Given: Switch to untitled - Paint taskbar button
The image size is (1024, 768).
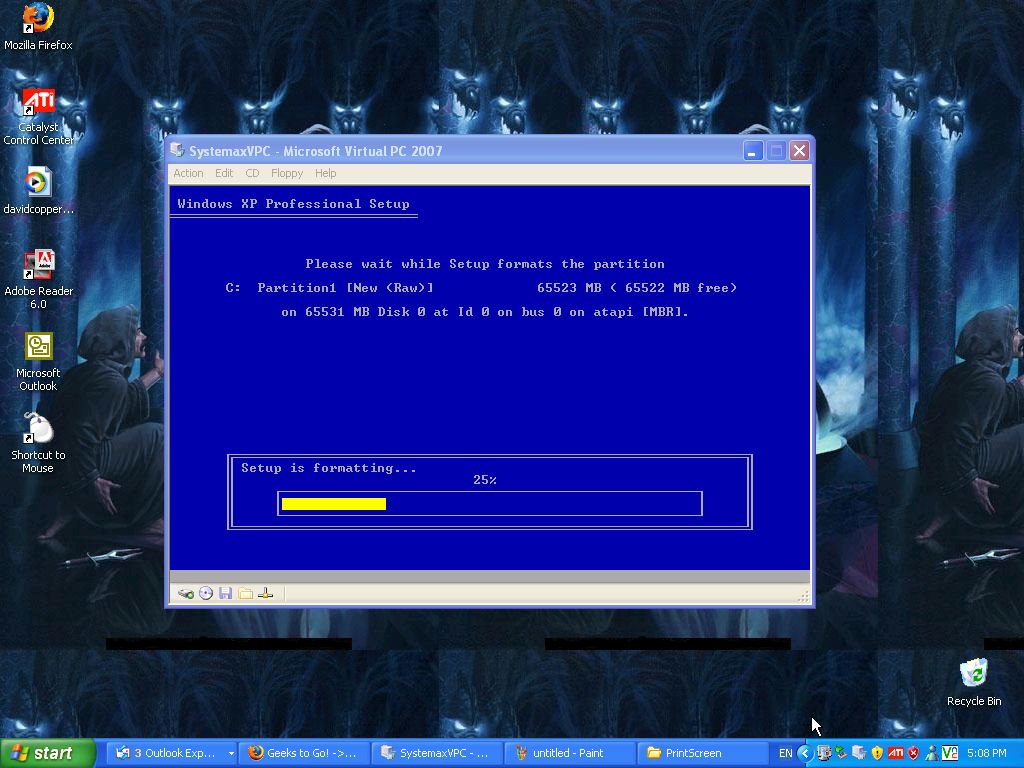Looking at the screenshot, I should [569, 753].
